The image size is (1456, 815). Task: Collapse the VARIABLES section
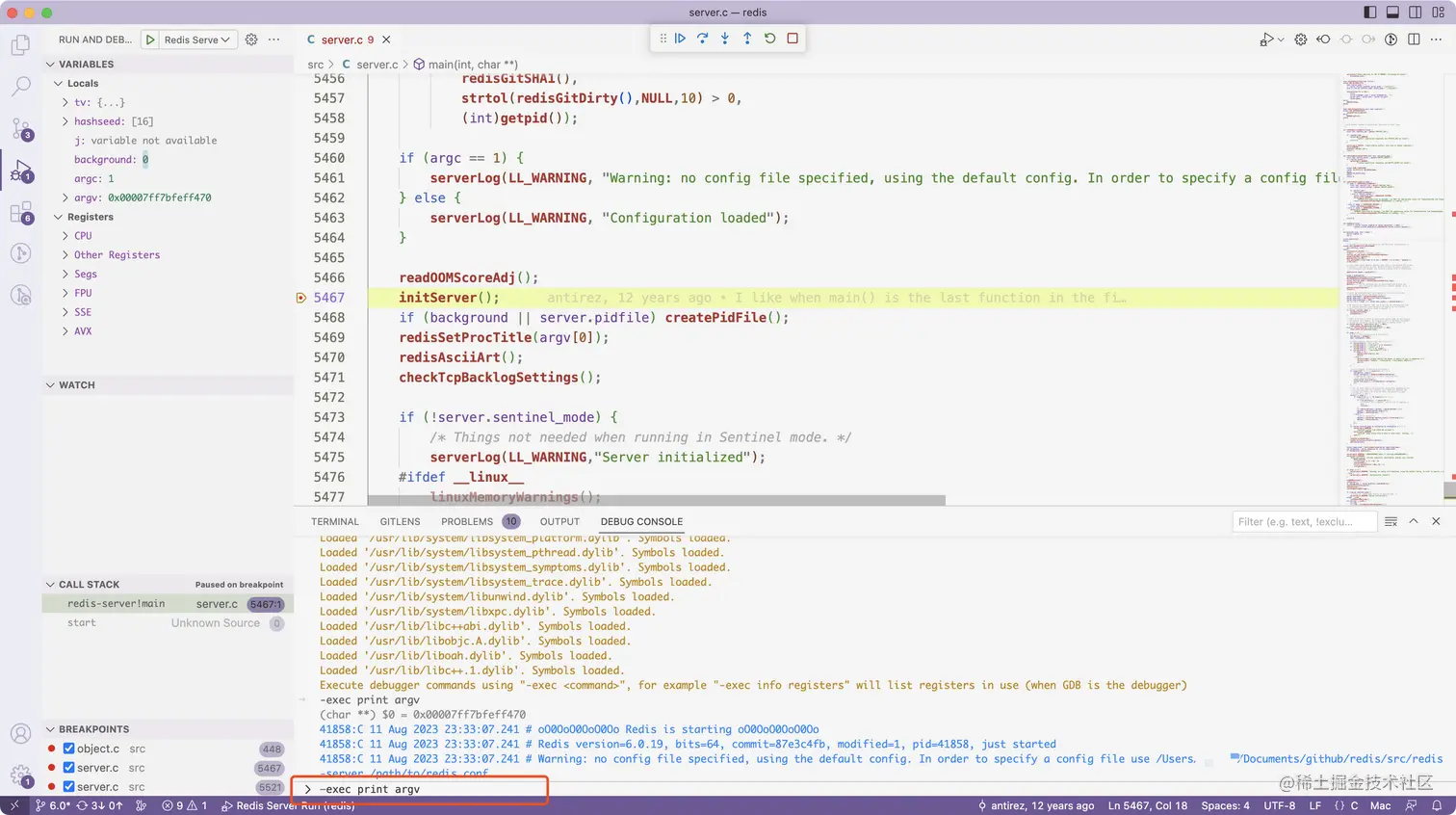[168, 65]
